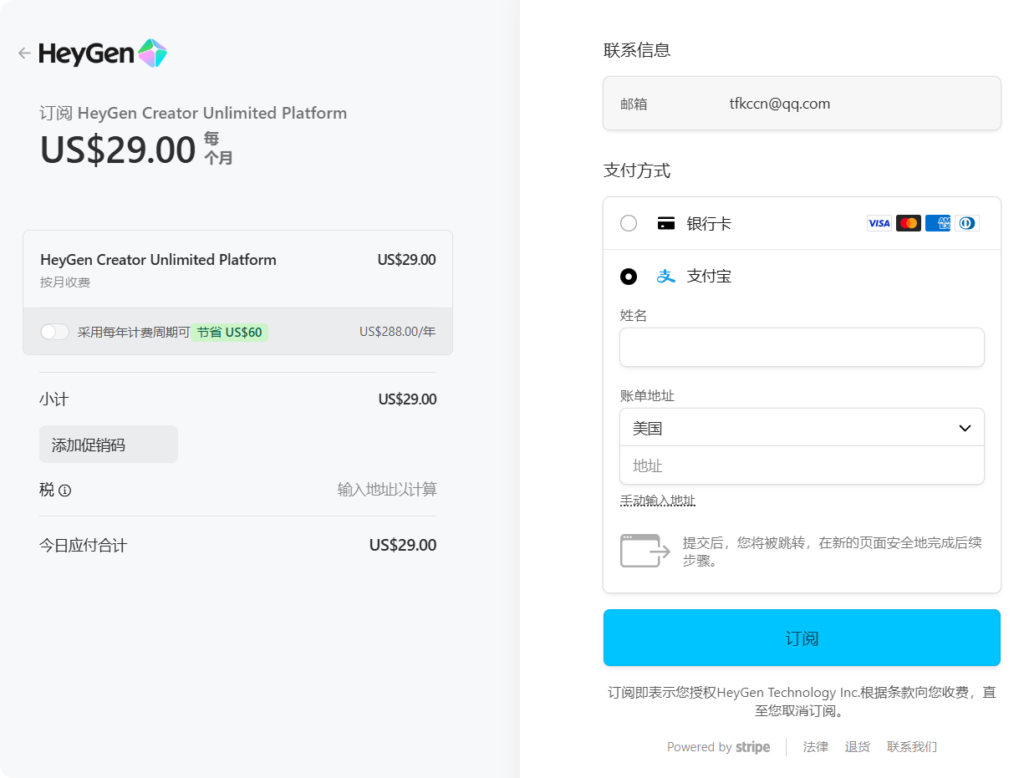Click the Alipay logo icon
This screenshot has width=1024, height=778.
pos(666,276)
